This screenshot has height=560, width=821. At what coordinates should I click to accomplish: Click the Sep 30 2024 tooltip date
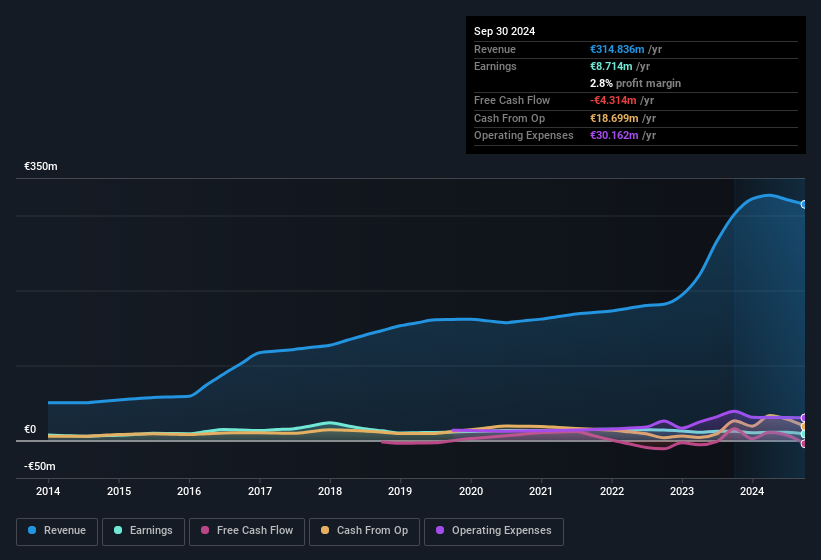pos(505,31)
